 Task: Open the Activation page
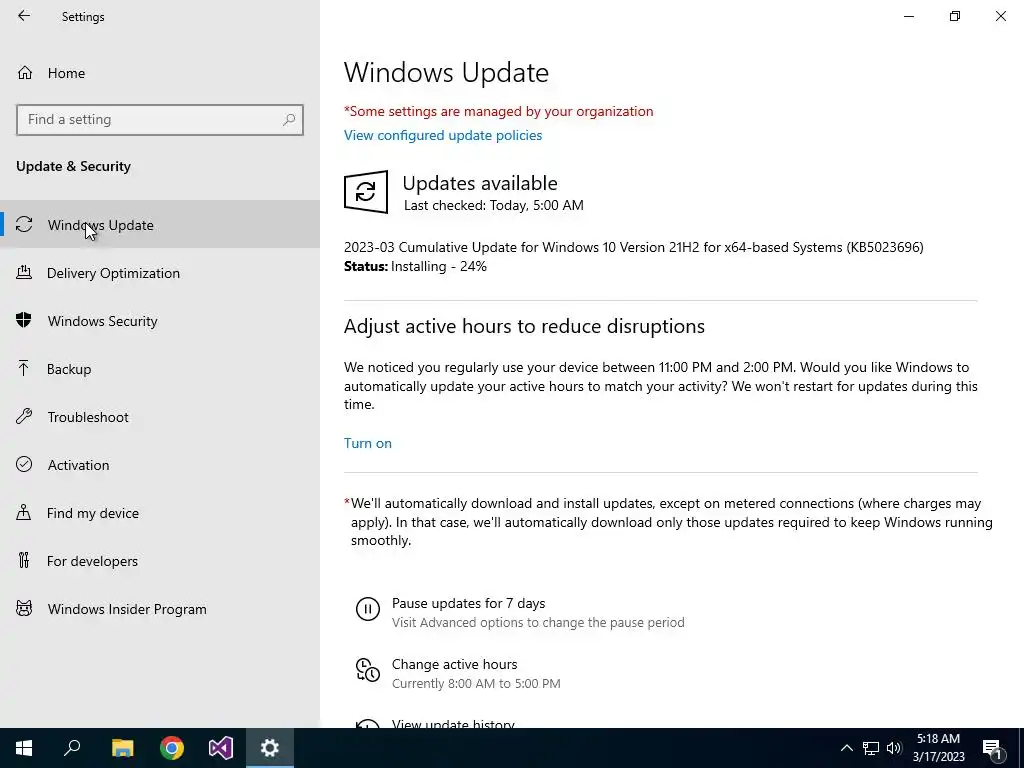160,465
